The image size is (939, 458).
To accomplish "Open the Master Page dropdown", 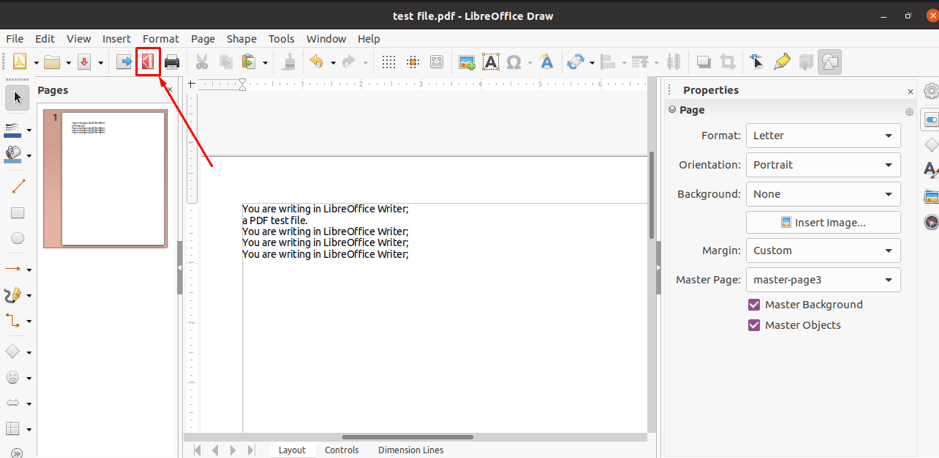I will click(x=823, y=280).
